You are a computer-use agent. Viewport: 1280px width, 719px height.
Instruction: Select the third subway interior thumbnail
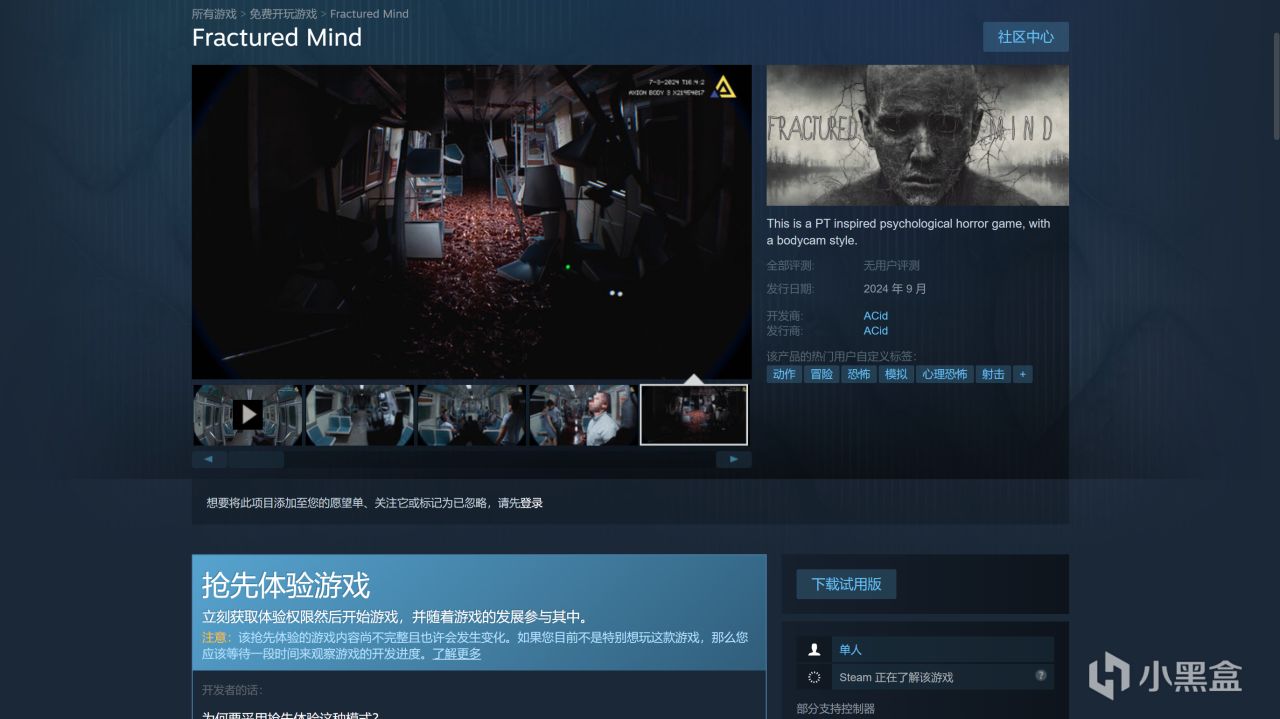tap(472, 415)
